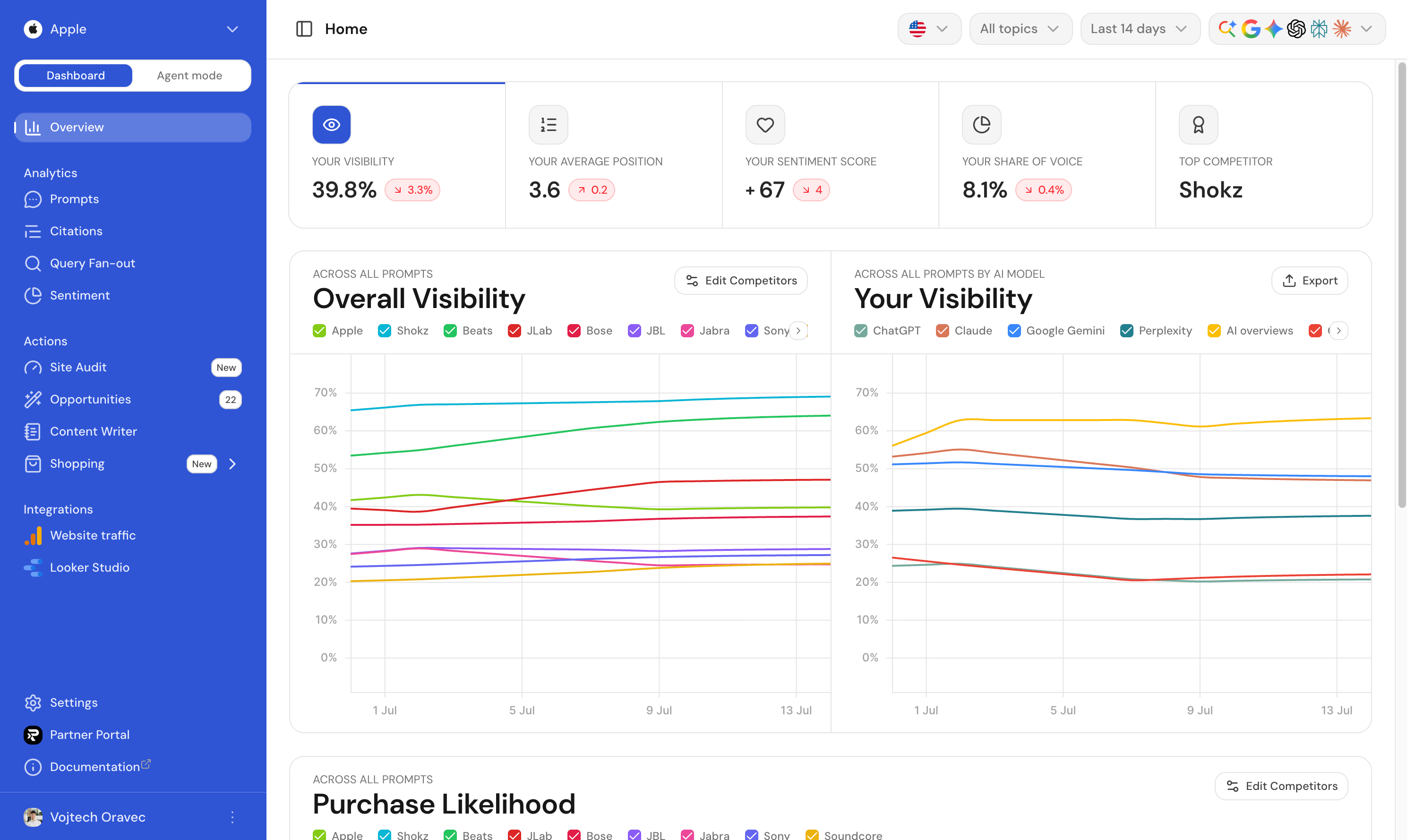Click the 22 badge next to Opportunities
Viewport: 1407px width, 840px height.
[231, 400]
